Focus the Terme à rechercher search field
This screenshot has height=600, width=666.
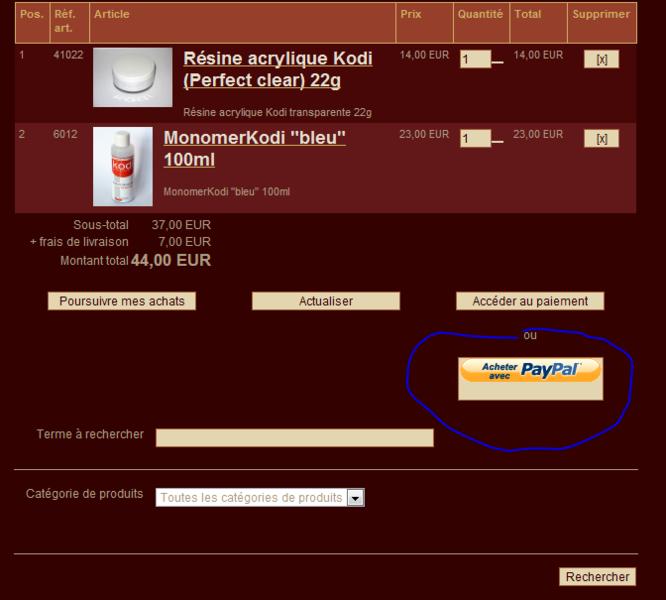tap(295, 437)
